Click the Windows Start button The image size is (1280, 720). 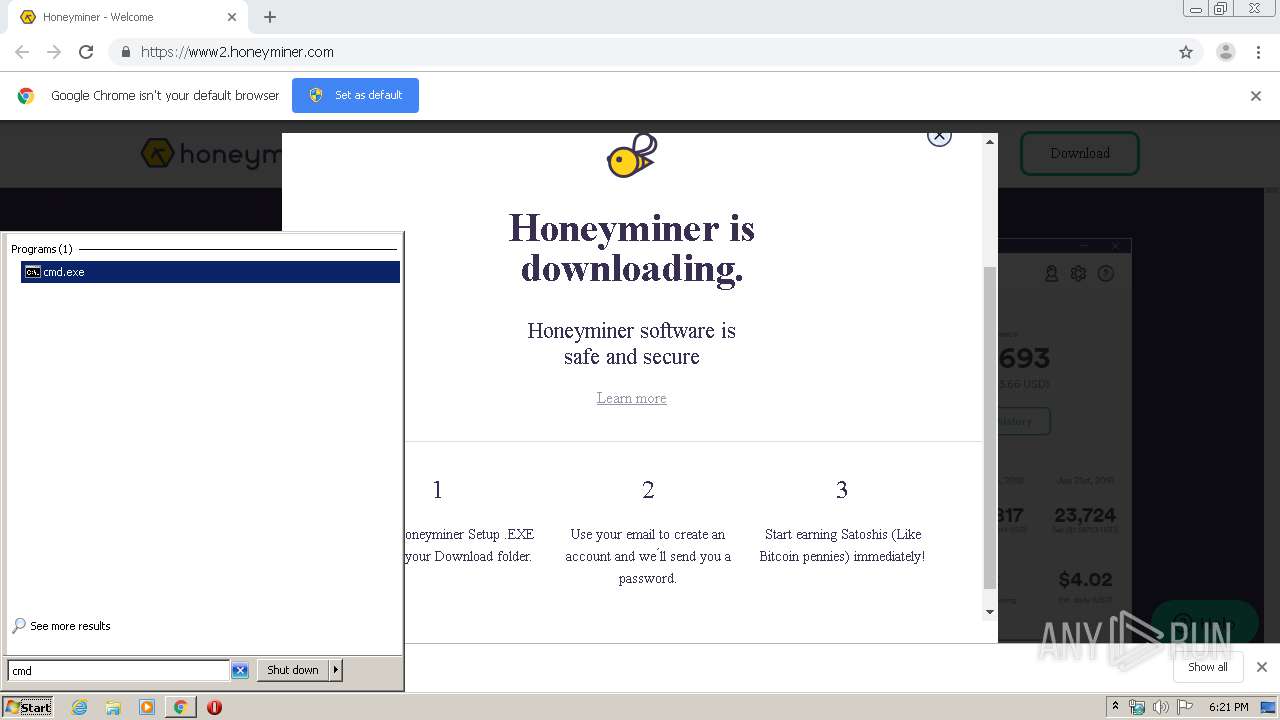pyautogui.click(x=28, y=707)
